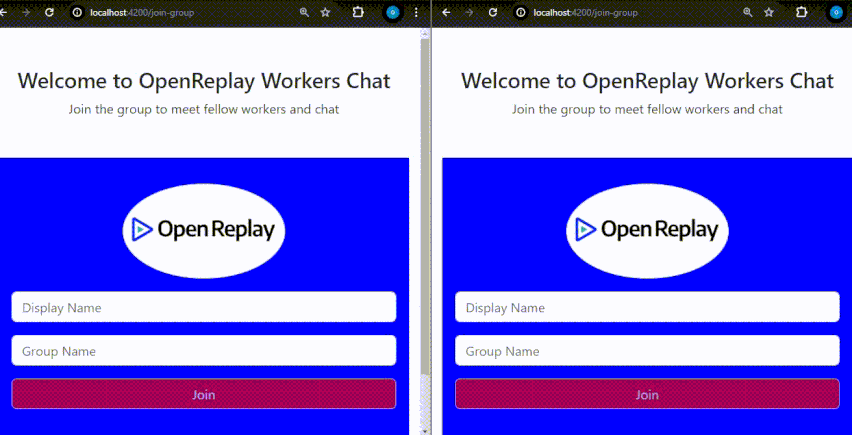Open extensions puzzle icon in right browser
This screenshot has height=435, width=852.
801,12
